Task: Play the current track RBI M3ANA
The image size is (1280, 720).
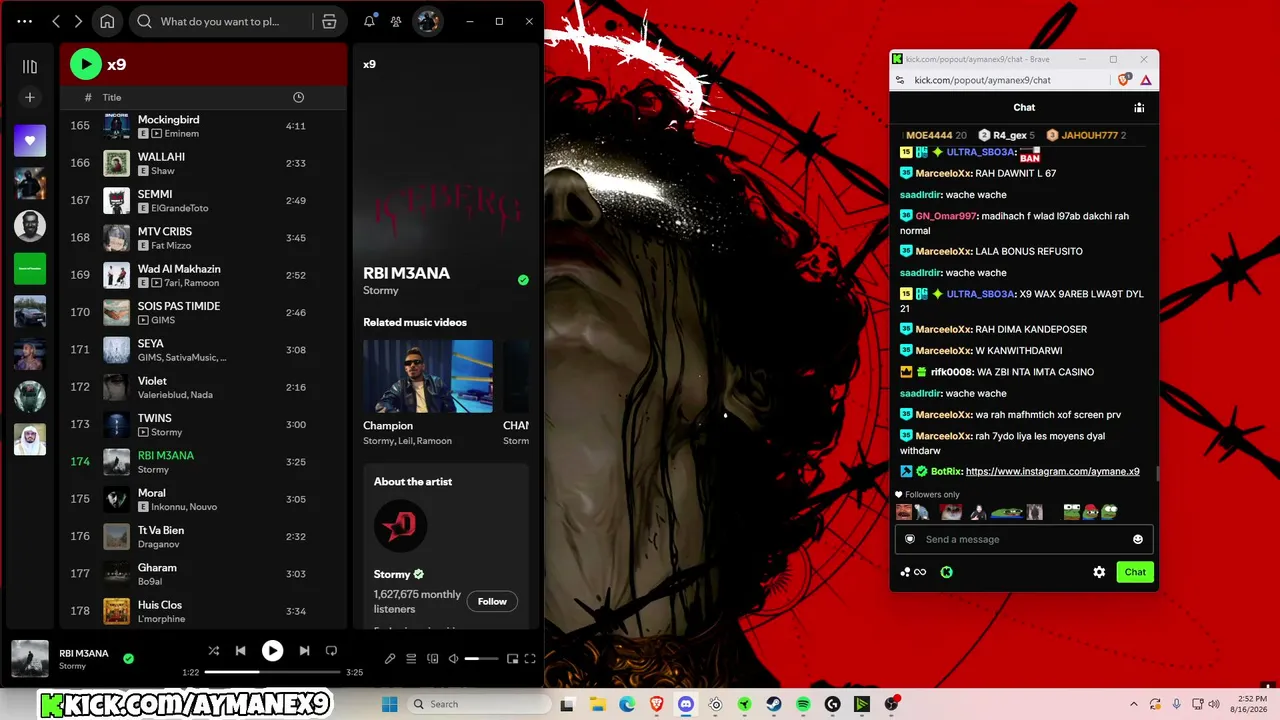Action: point(272,651)
